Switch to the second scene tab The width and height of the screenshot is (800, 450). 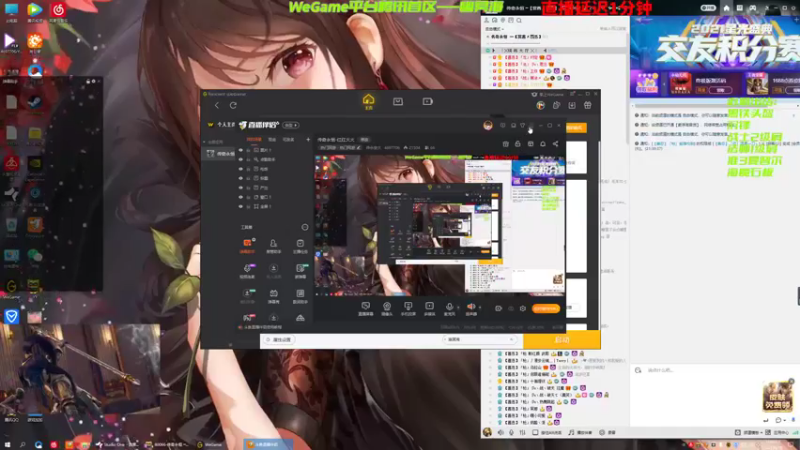pos(272,139)
